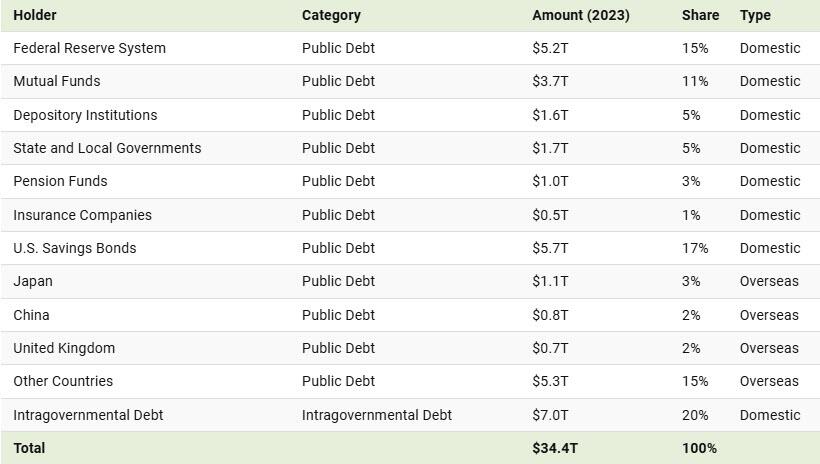Select the Total row label
This screenshot has width=820, height=464.
click(29, 448)
